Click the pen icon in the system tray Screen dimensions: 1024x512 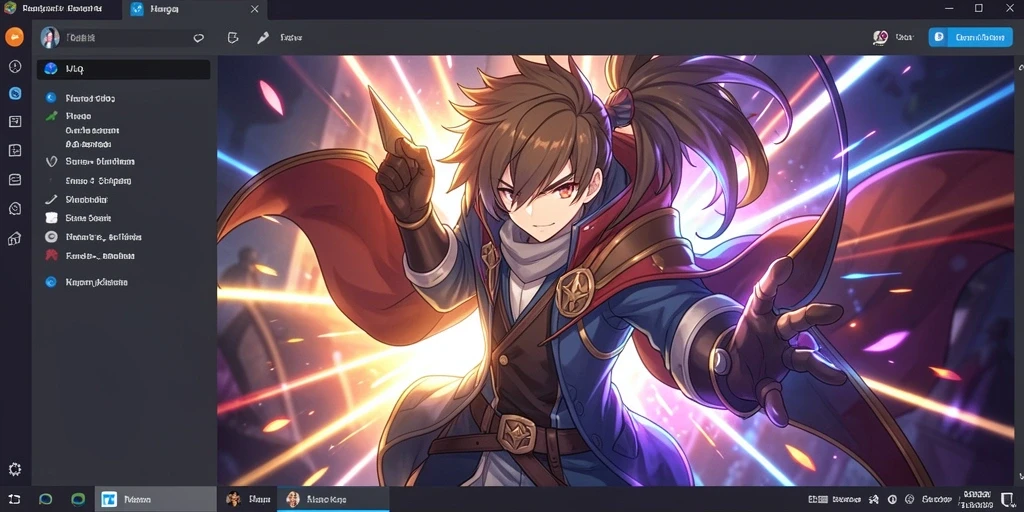(874, 500)
